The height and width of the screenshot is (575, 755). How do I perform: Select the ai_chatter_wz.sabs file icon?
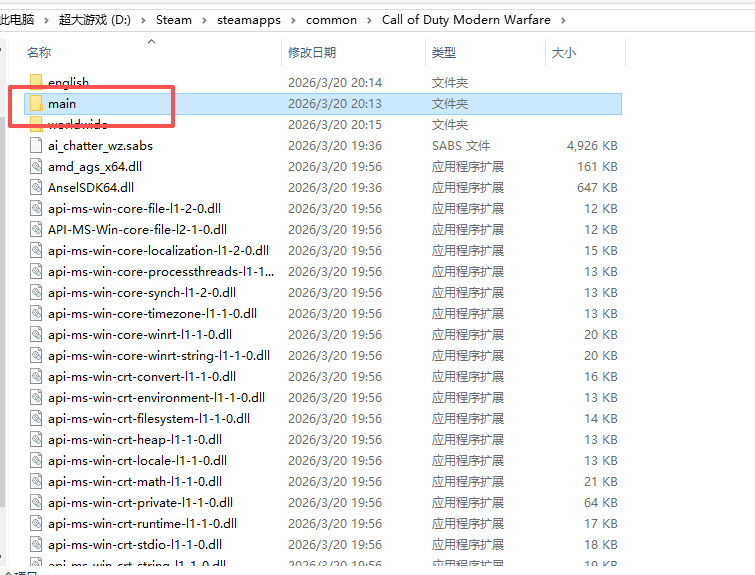[x=36, y=145]
